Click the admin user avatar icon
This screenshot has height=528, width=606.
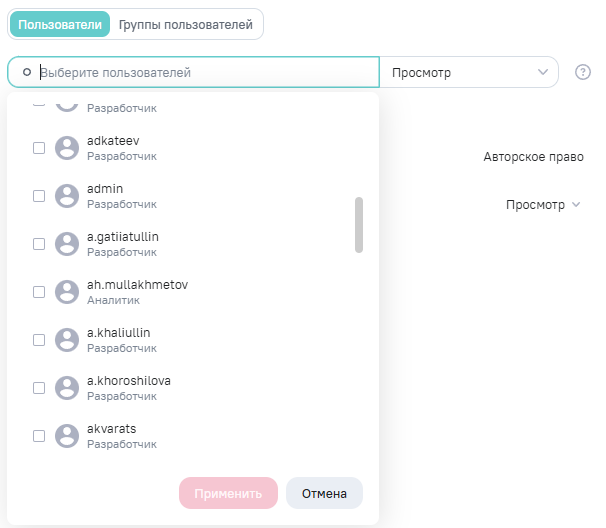click(x=67, y=196)
